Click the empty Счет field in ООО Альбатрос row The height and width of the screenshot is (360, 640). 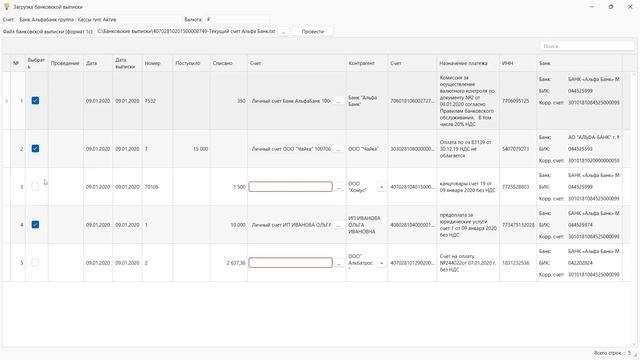(290, 262)
